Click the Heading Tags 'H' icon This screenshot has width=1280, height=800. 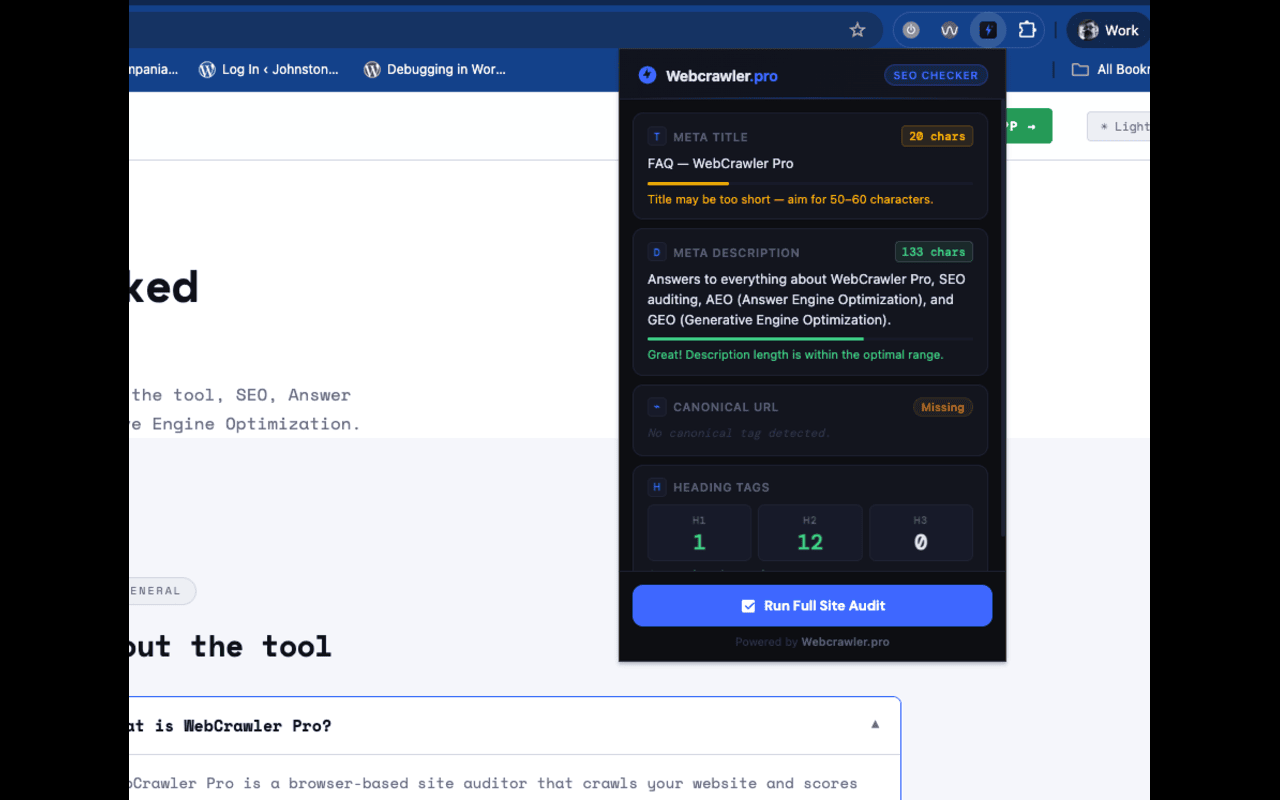[x=657, y=488]
